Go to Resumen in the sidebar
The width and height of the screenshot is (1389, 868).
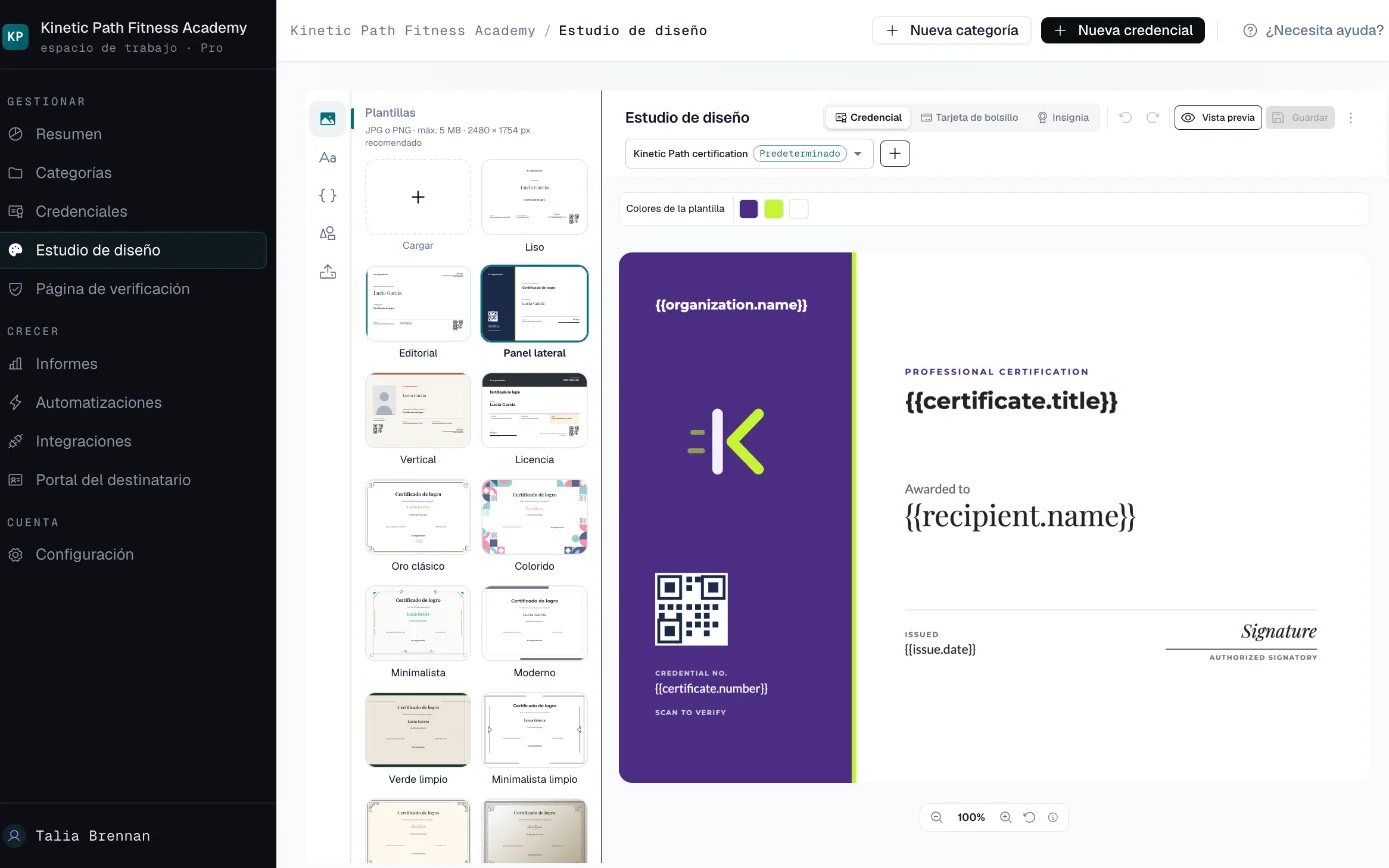click(x=133, y=134)
